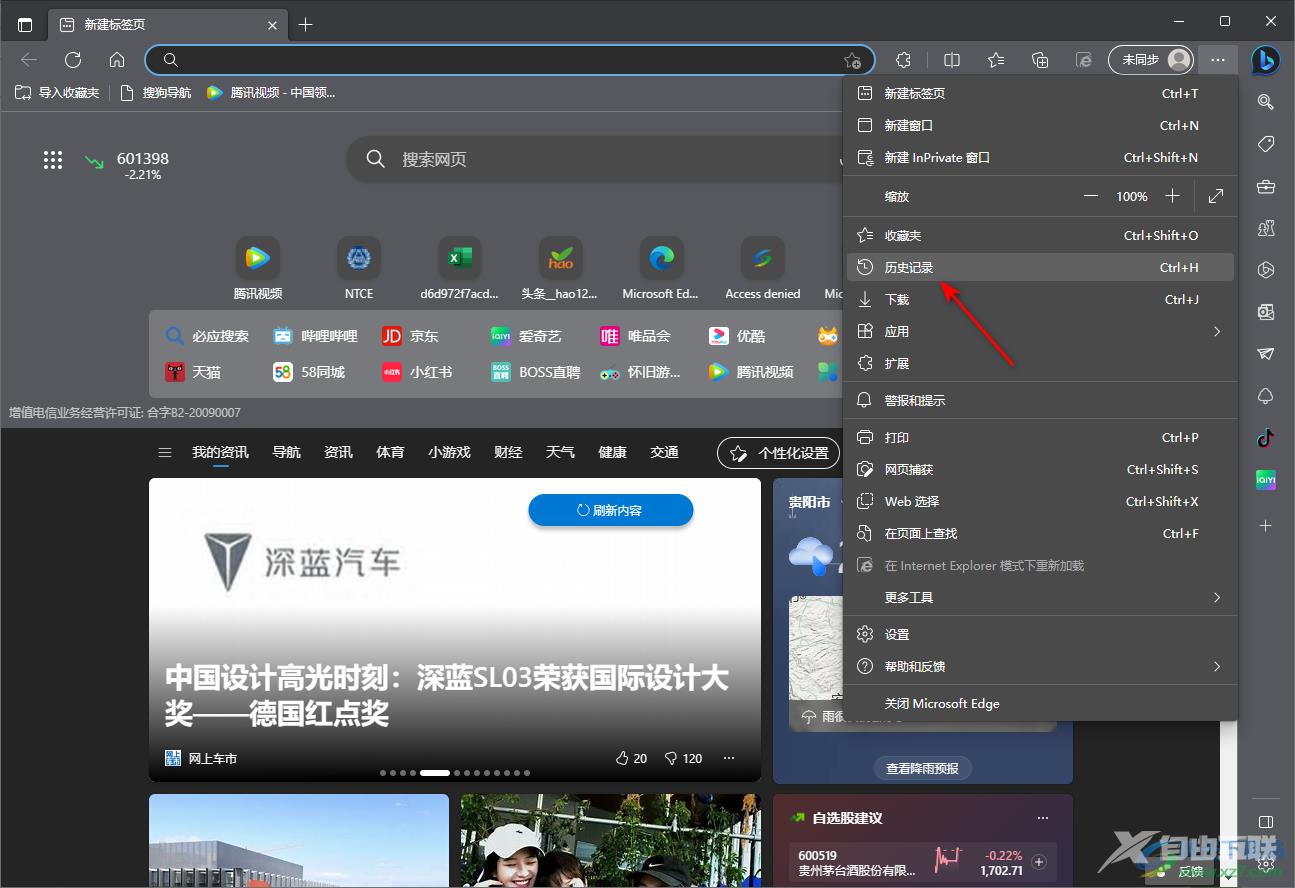This screenshot has width=1295, height=888.
Task: Click the 未同步 profile button
Action: pos(1151,60)
